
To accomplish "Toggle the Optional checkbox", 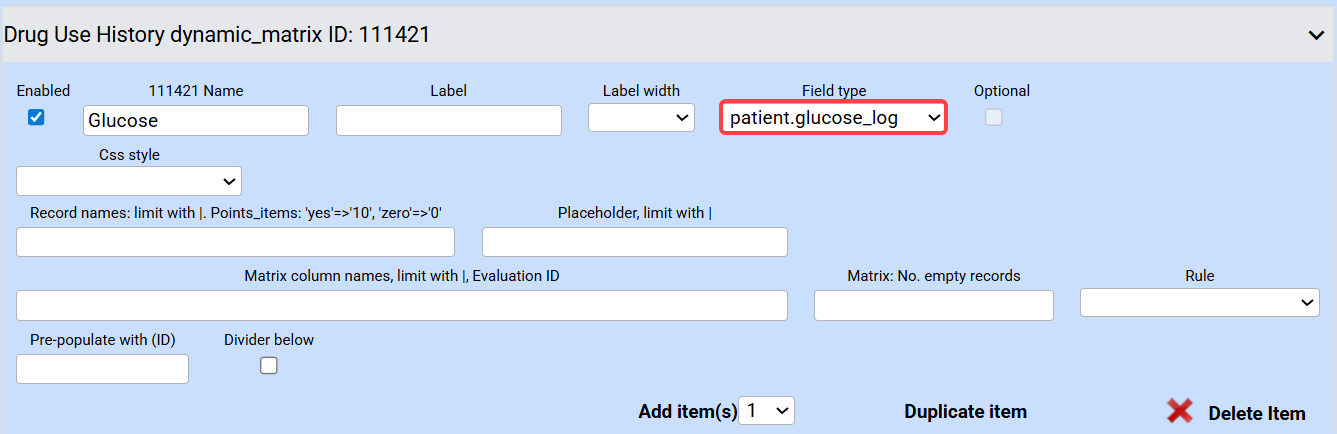I will (x=993, y=117).
